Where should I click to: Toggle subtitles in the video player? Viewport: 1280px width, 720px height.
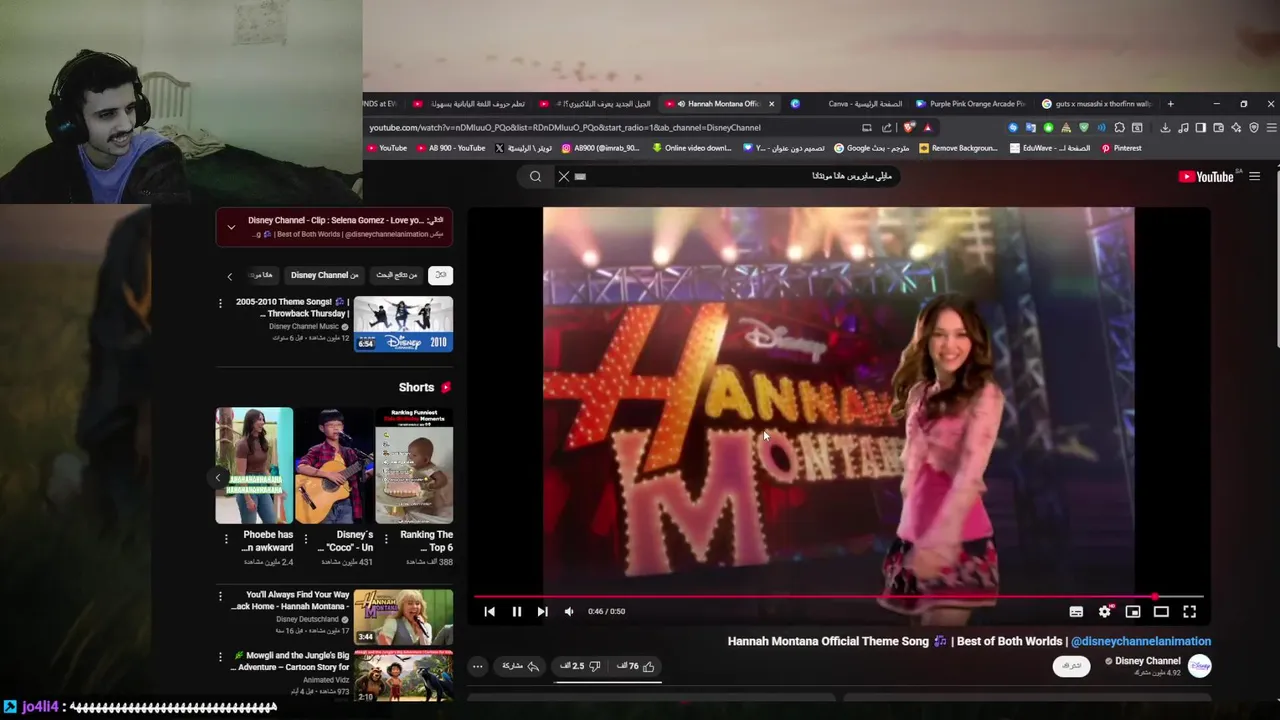point(1076,611)
